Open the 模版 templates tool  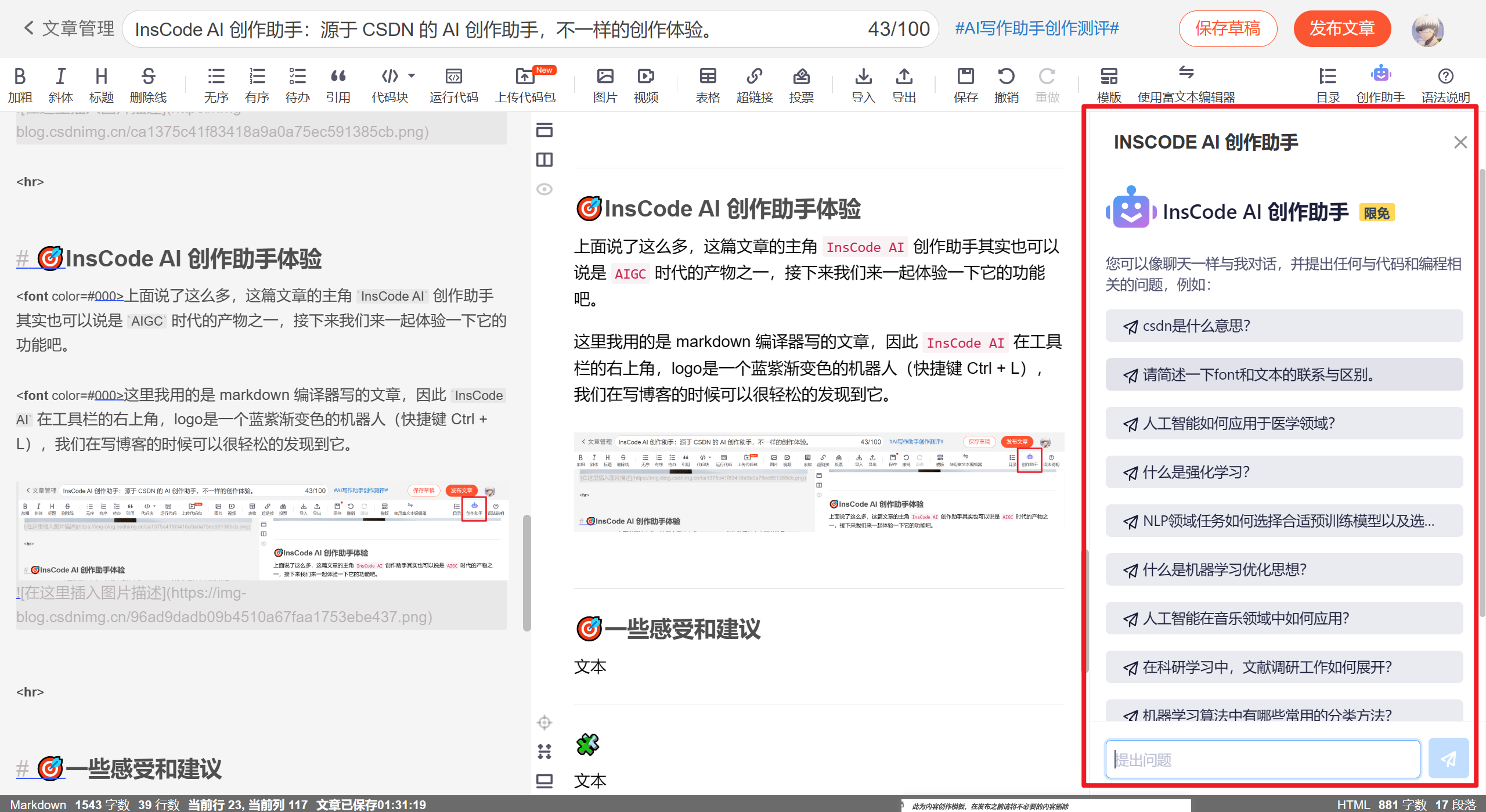click(x=1109, y=85)
